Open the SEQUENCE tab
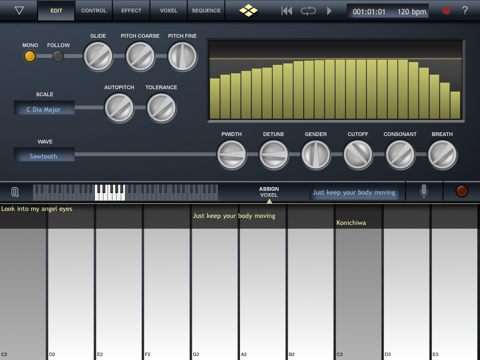Screen dimensions: 480x360 206,11
